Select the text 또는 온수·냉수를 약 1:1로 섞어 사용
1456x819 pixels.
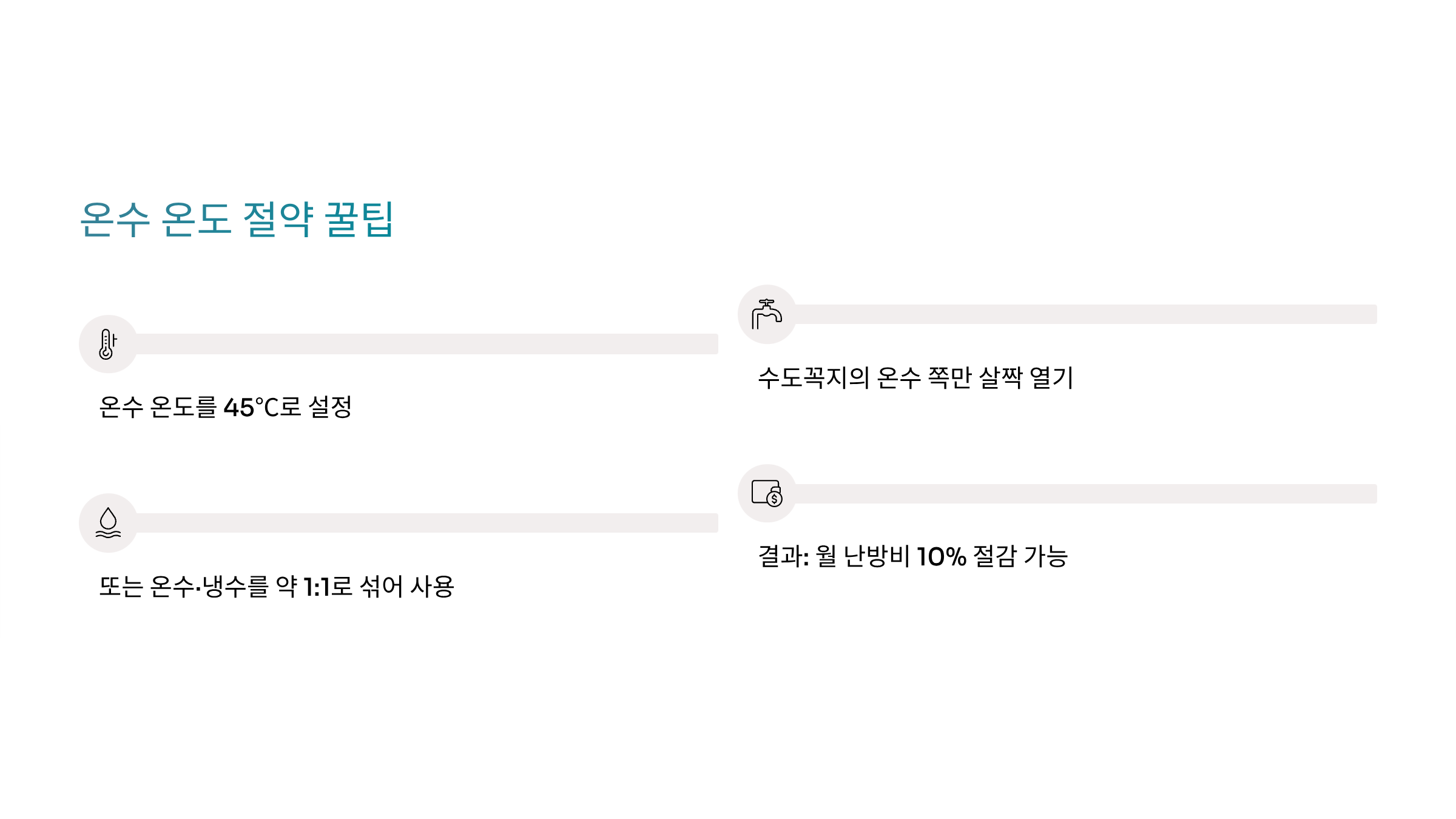click(x=277, y=587)
